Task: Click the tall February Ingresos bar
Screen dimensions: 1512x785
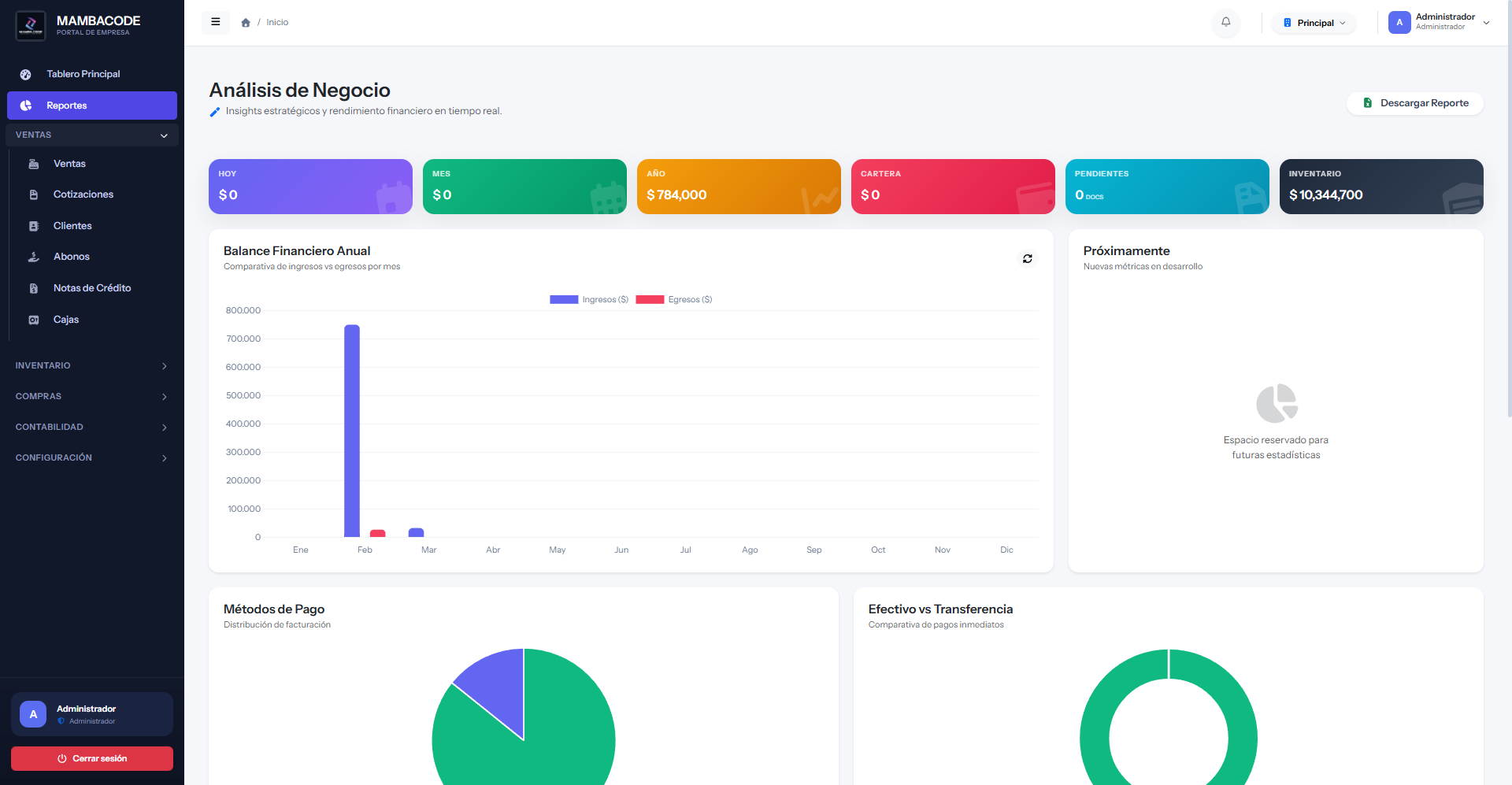Action: coord(352,431)
